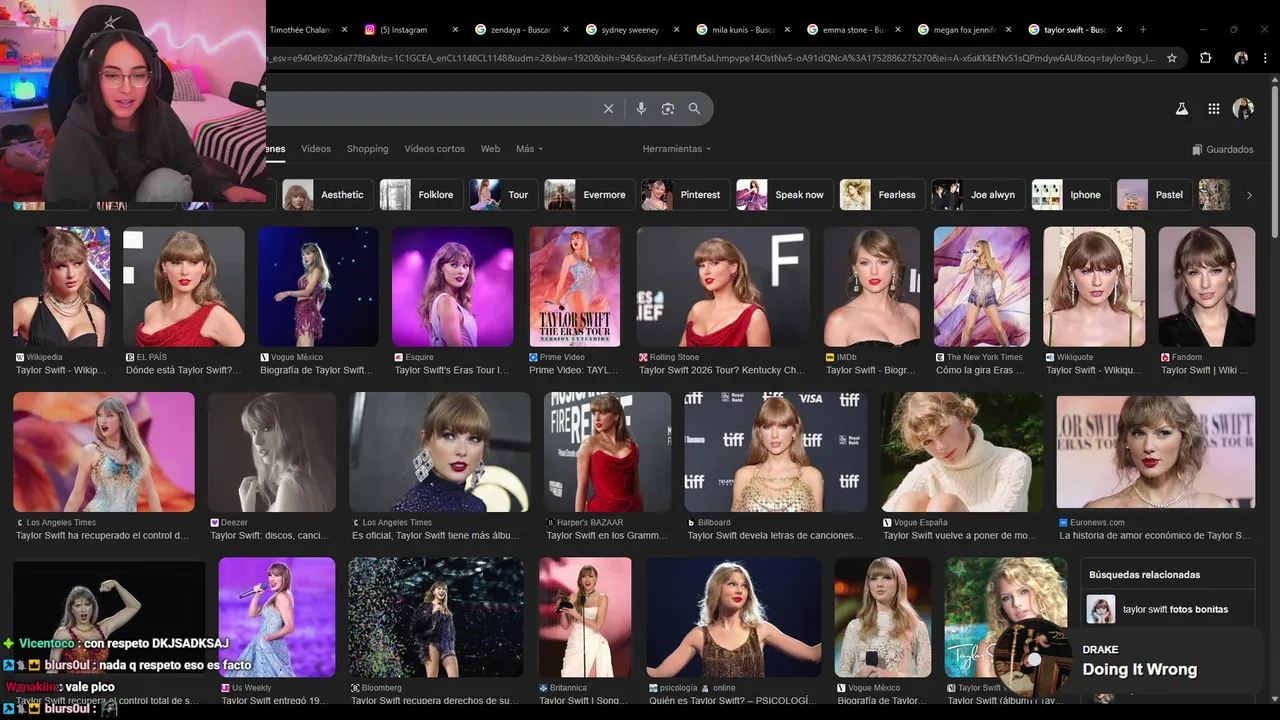Select the Aesthetic suggestion chip
Image resolution: width=1280 pixels, height=720 pixels.
click(x=328, y=195)
